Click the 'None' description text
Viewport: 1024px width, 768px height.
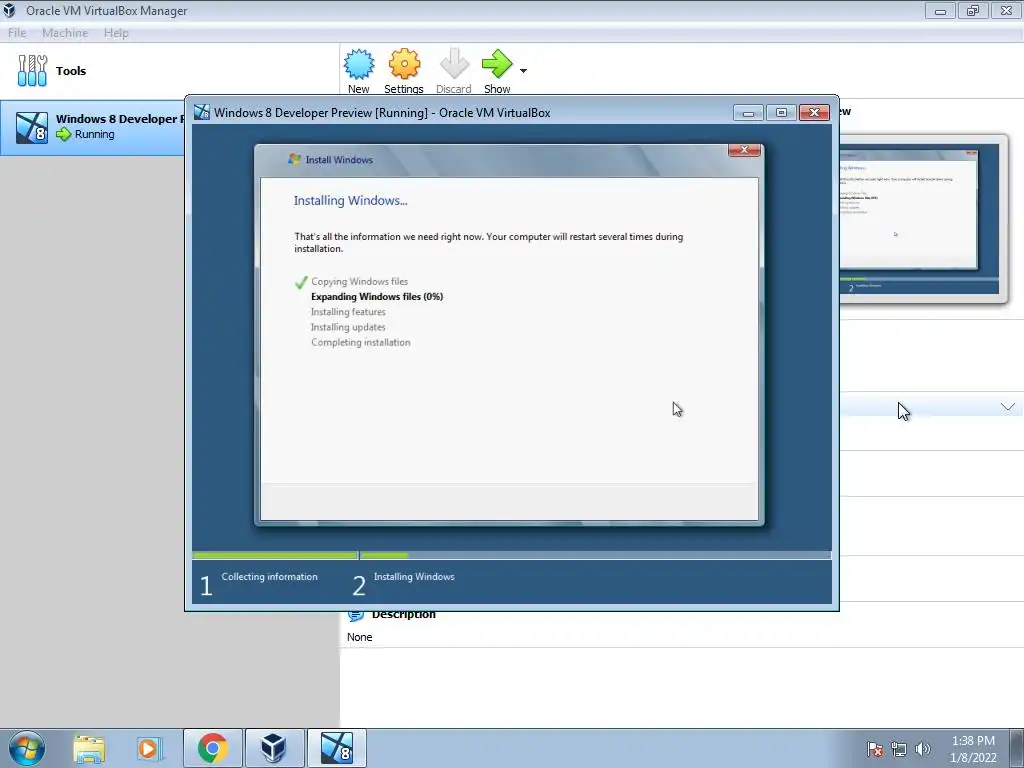point(360,637)
